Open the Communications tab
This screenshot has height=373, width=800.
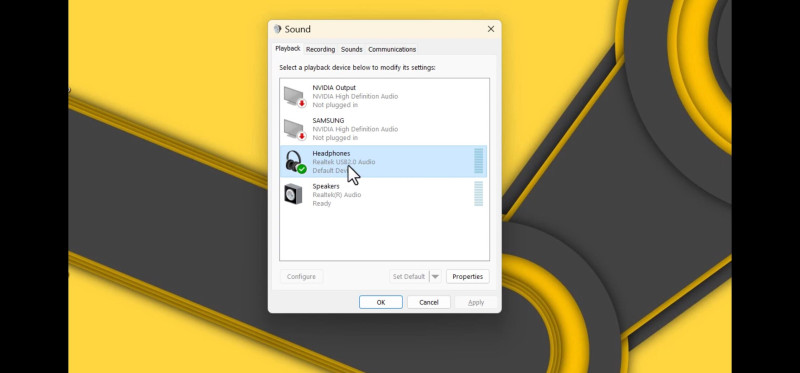point(392,49)
